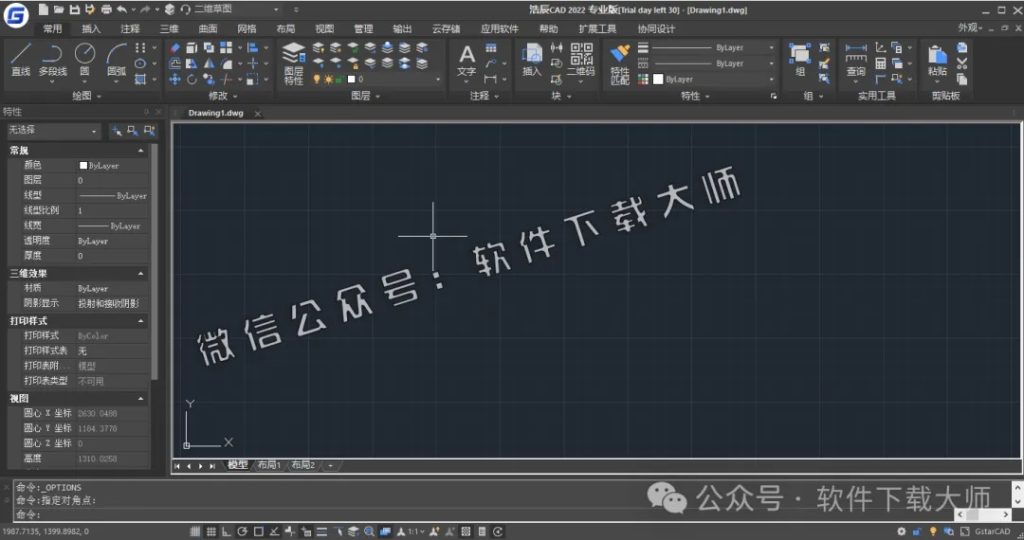The width and height of the screenshot is (1024, 540).
Task: Select the Move tool in 修改 panel
Action: (x=175, y=80)
